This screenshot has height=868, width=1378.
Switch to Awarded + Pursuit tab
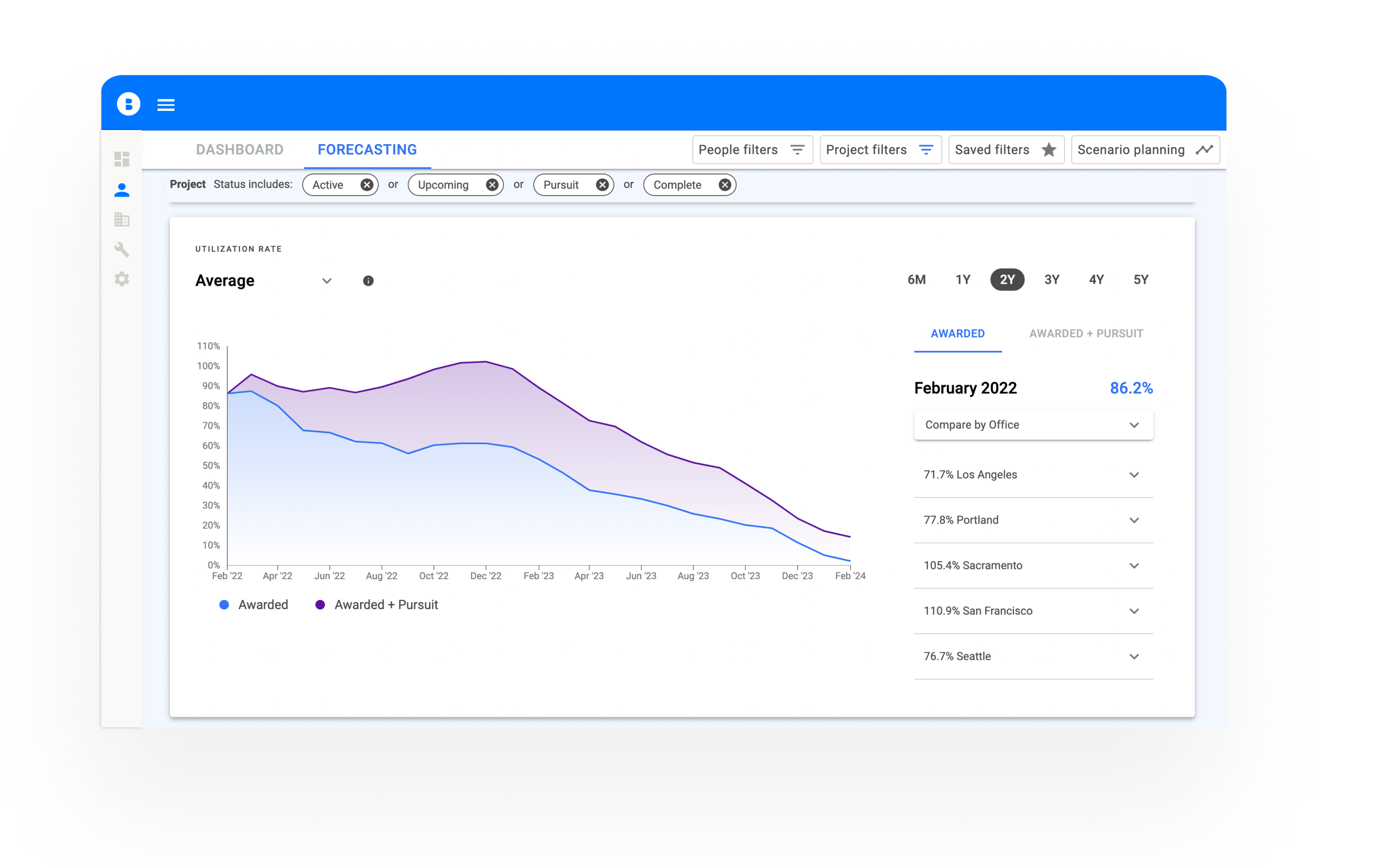1086,334
